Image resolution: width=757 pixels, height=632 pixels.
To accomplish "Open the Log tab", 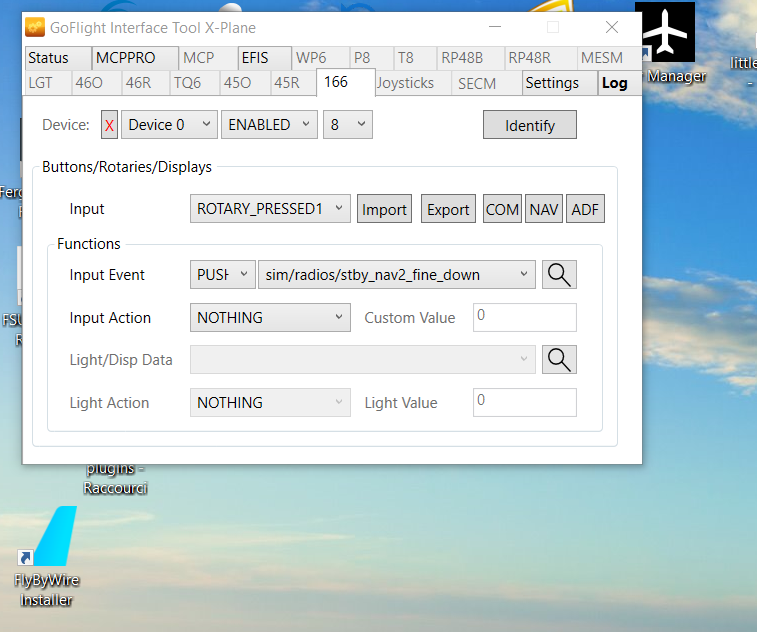I will 619,83.
